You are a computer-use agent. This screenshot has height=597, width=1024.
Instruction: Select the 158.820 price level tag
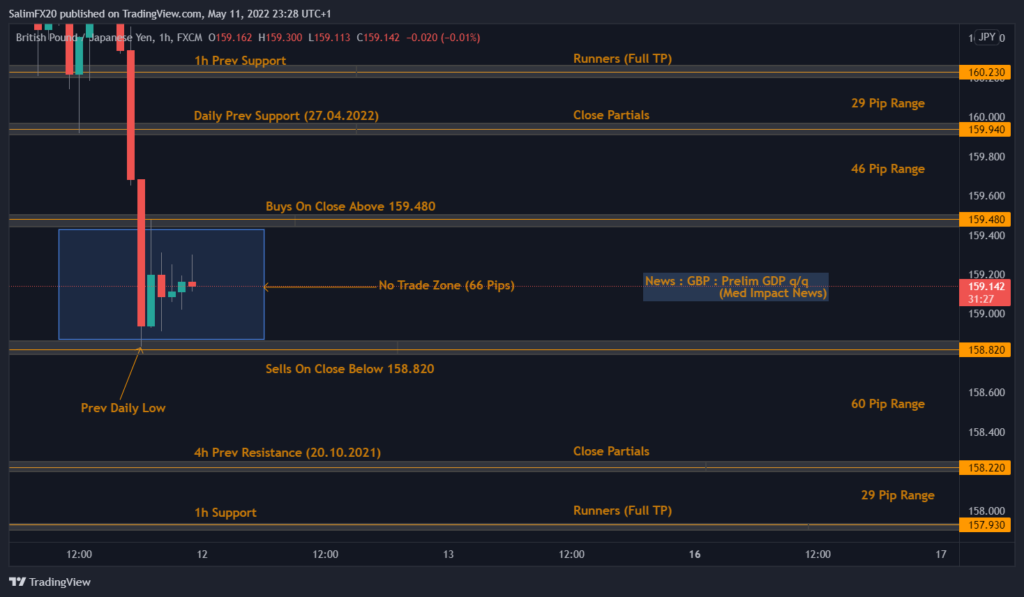coord(986,349)
